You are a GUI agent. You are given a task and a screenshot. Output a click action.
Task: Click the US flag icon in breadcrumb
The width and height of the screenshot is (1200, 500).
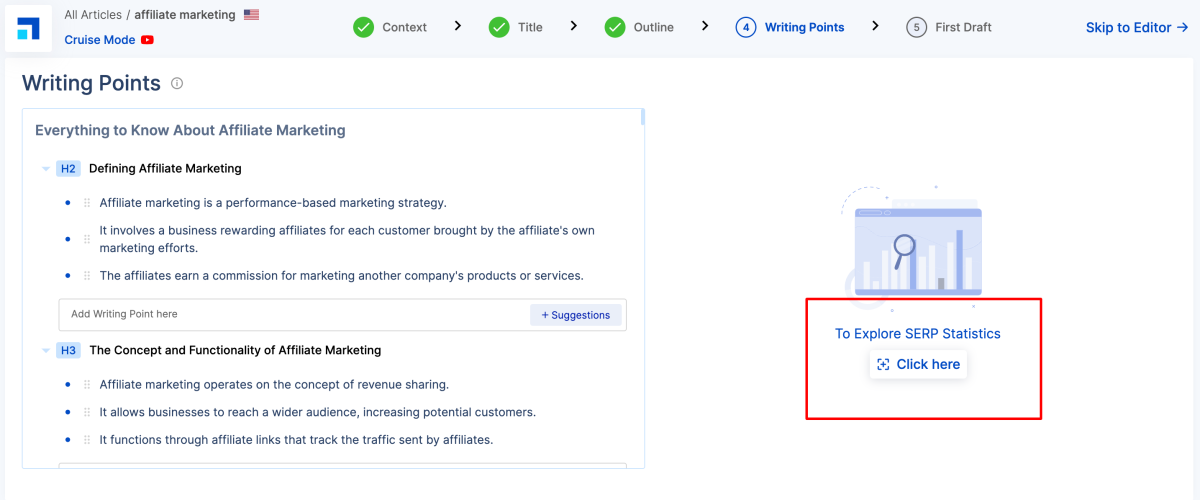(x=251, y=15)
